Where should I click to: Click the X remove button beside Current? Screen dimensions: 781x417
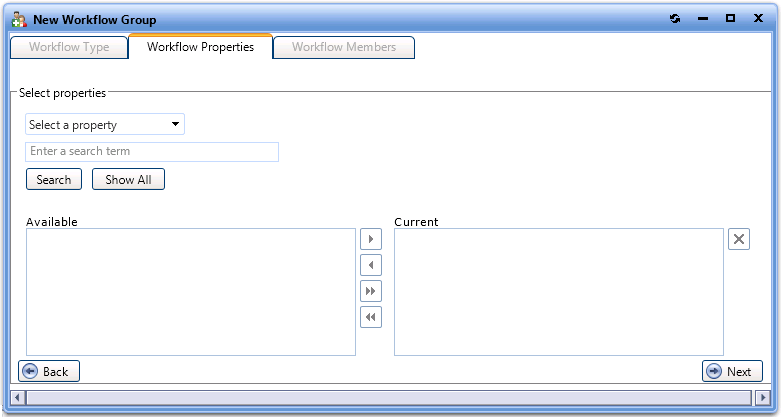coord(738,239)
